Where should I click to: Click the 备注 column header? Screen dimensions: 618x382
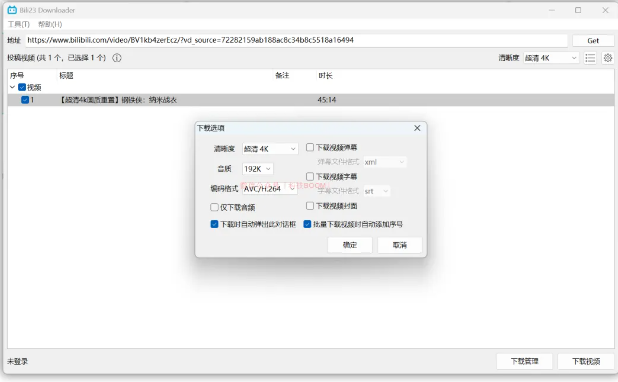(282, 75)
